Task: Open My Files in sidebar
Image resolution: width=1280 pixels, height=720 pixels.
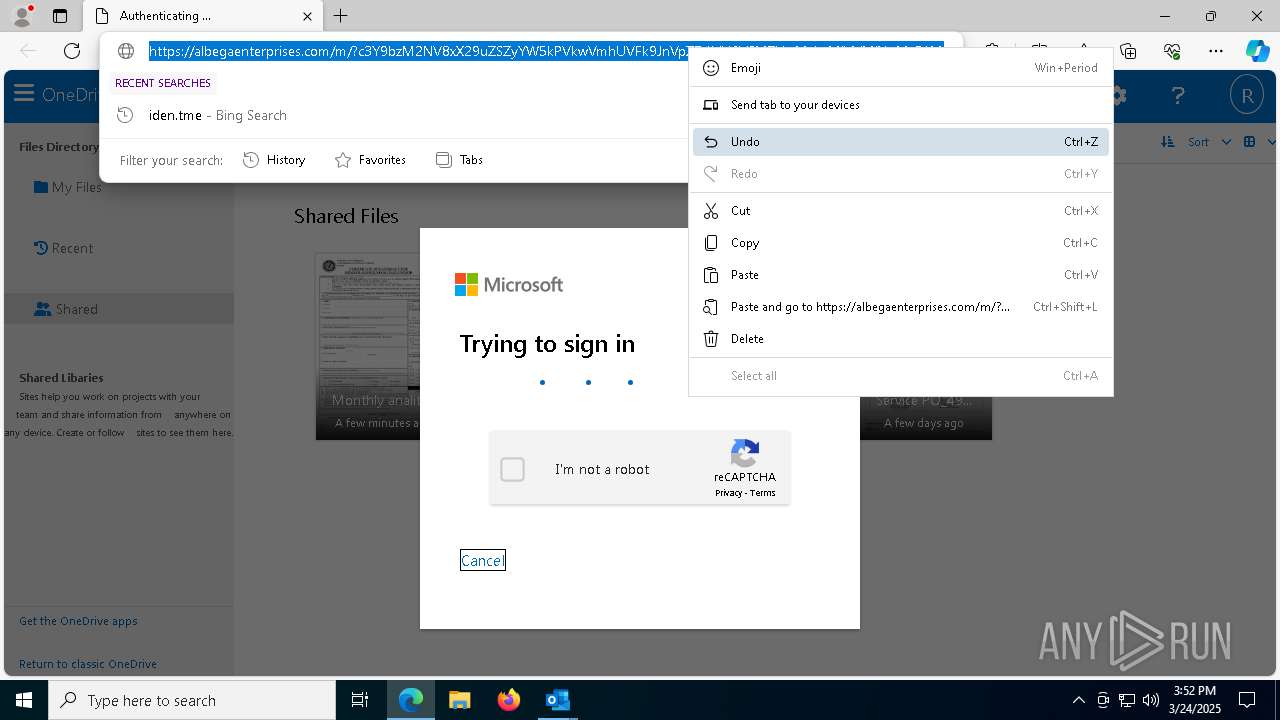Action: (68, 187)
